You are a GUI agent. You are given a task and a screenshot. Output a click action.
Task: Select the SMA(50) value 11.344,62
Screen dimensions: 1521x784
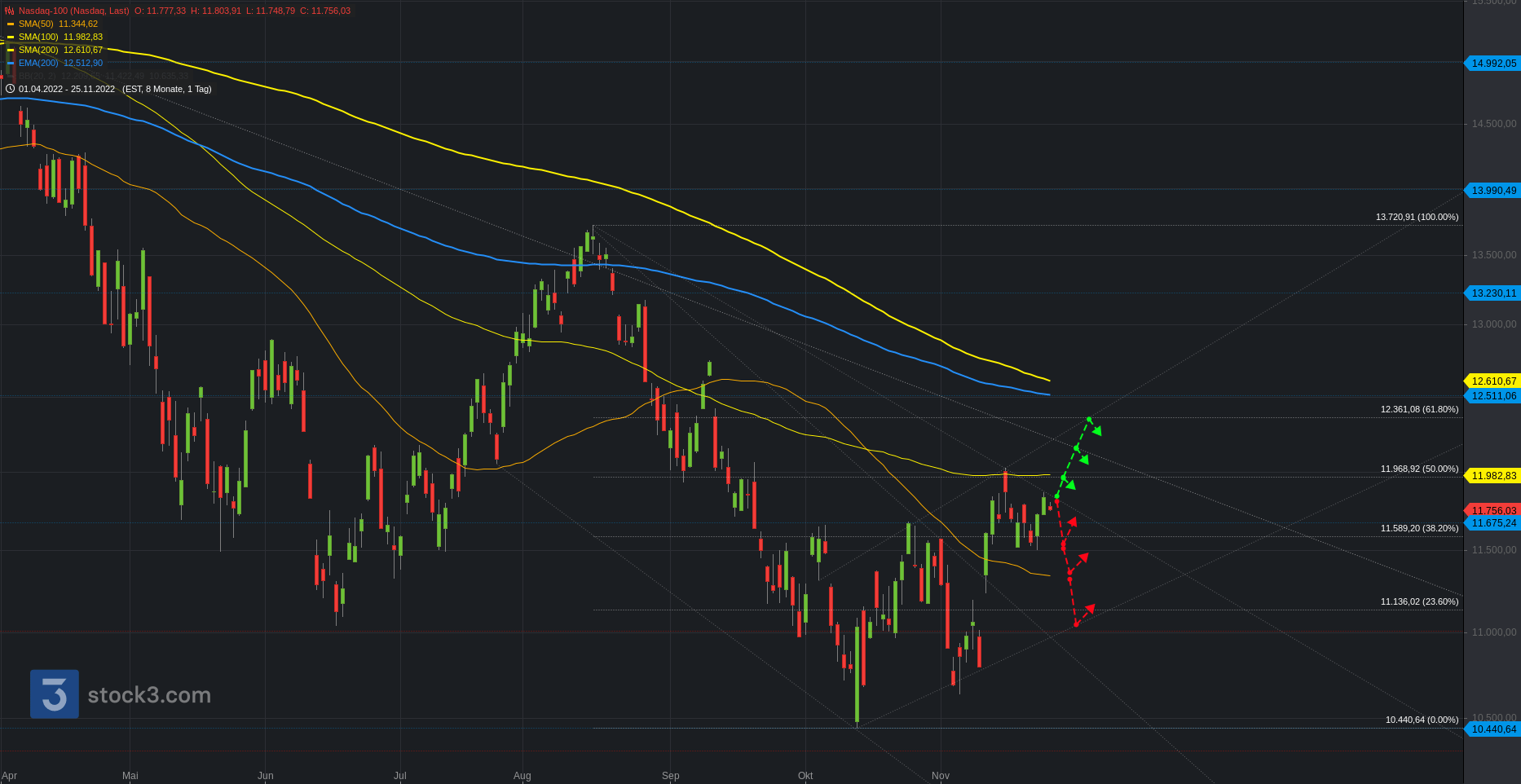(78, 24)
